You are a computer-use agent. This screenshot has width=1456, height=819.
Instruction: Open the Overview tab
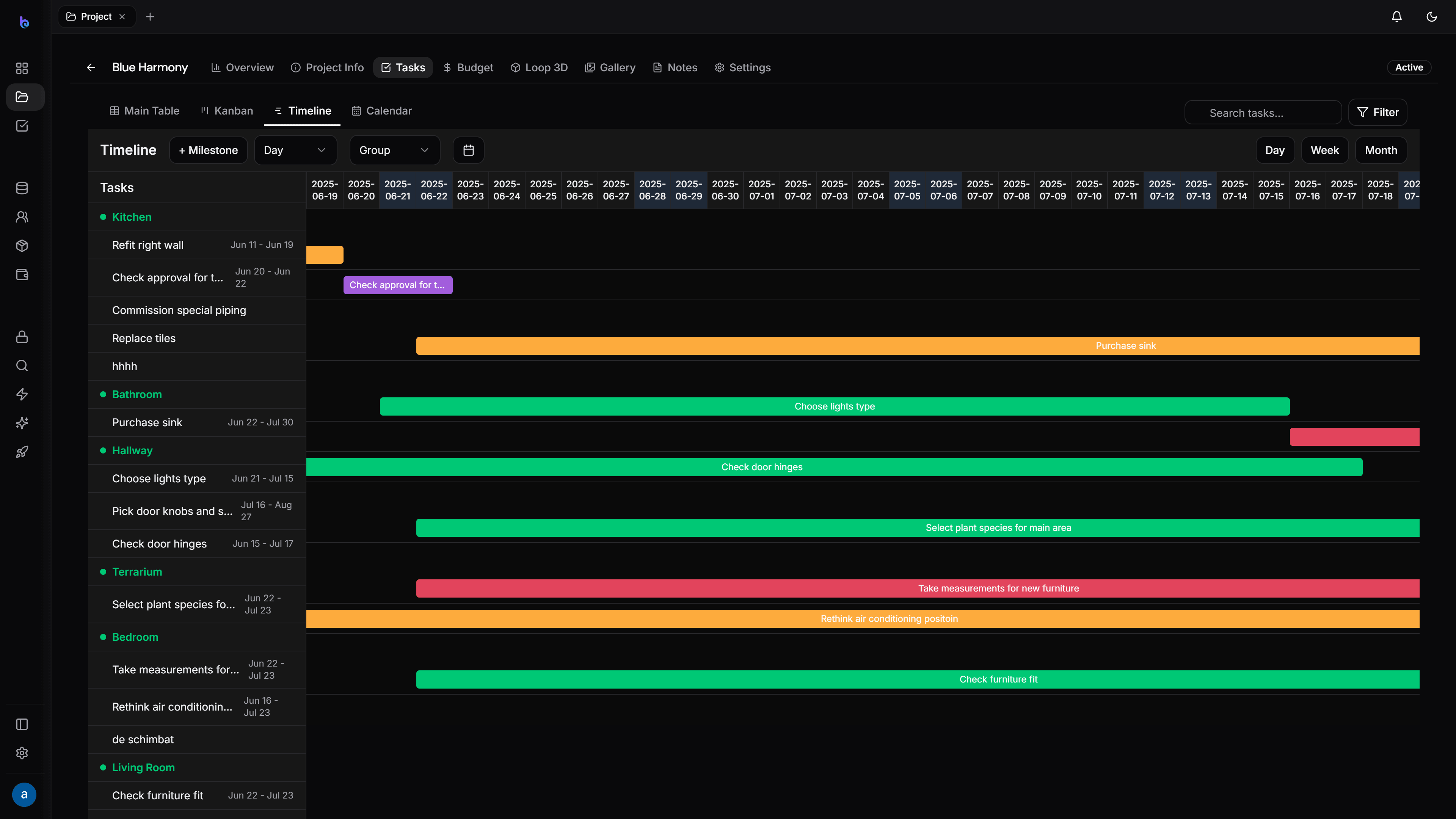pos(243,68)
